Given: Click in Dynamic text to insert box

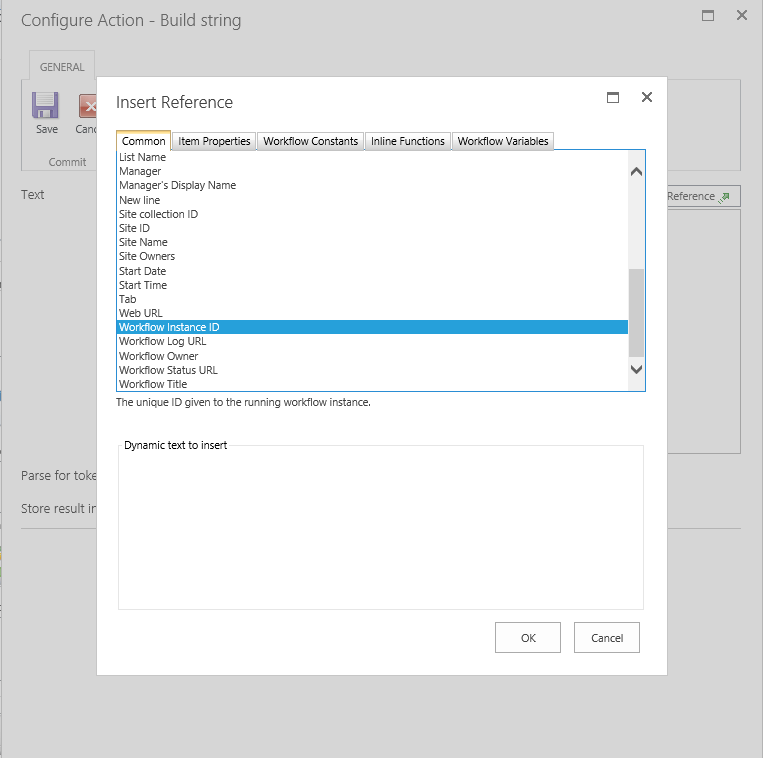Looking at the screenshot, I should [x=380, y=528].
